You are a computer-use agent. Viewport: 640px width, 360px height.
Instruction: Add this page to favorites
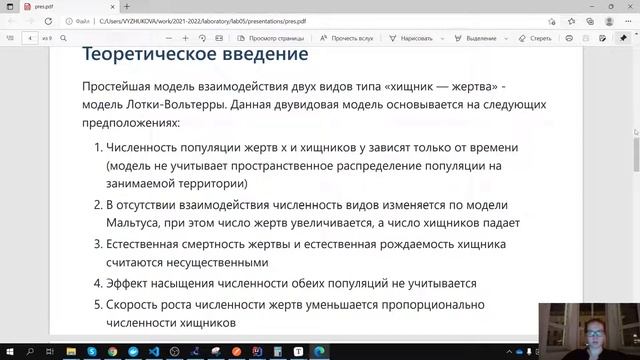click(552, 22)
